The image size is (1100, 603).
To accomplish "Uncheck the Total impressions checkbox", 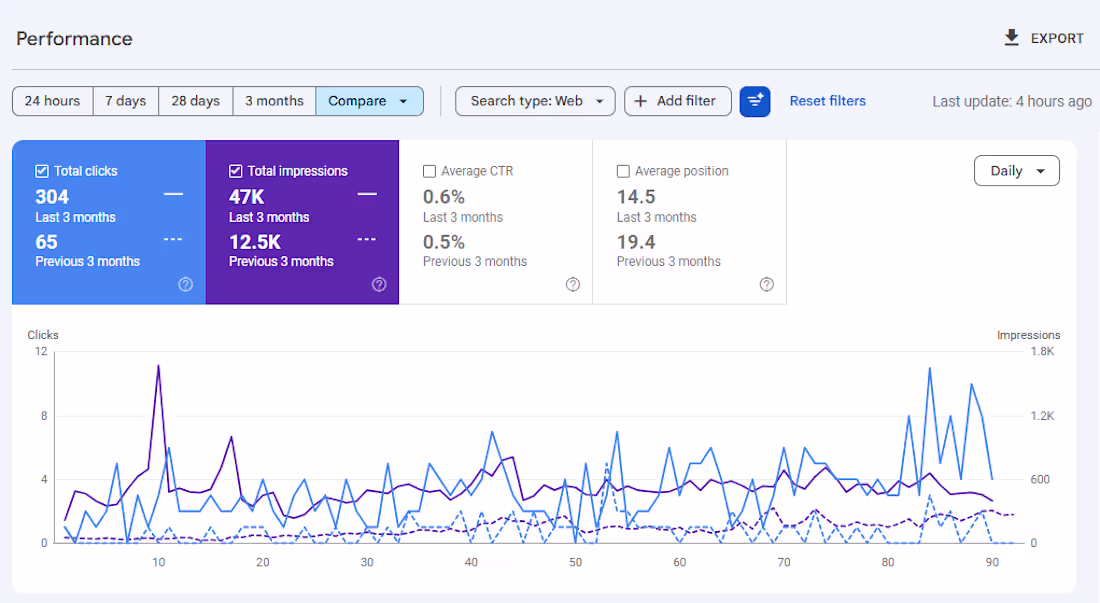I will [x=236, y=171].
